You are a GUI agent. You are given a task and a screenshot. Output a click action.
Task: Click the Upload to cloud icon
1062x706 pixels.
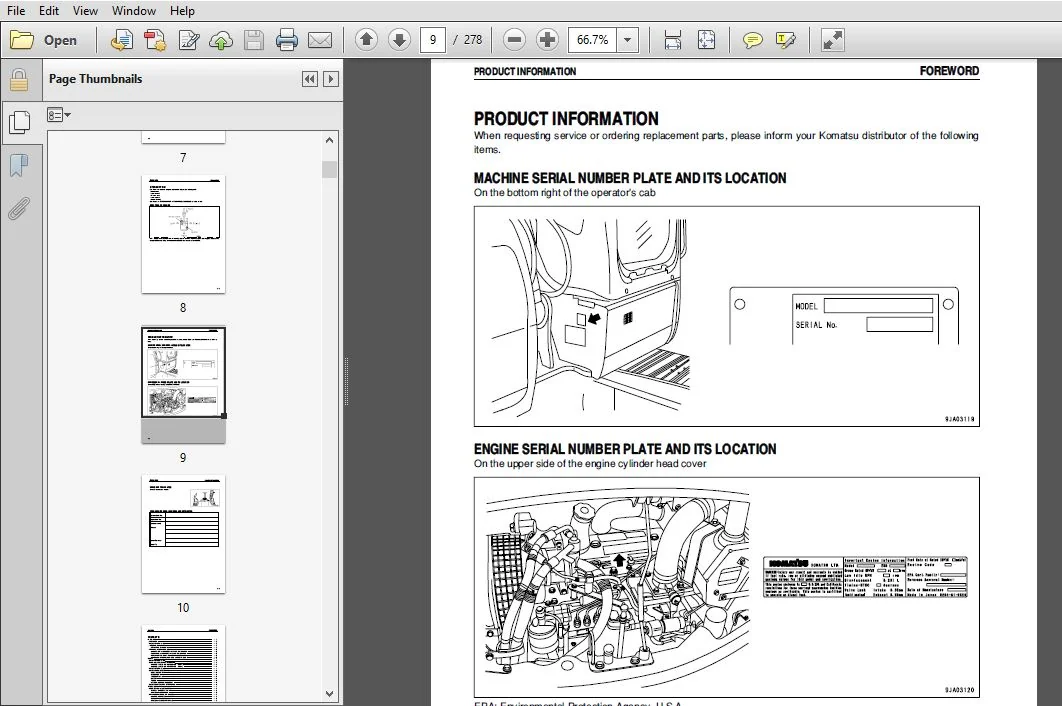pos(221,40)
